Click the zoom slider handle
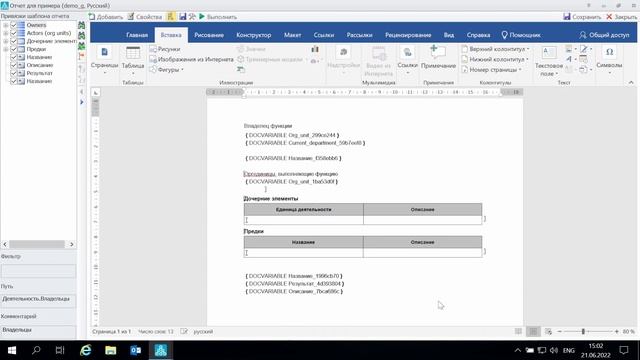This screenshot has height=360, width=640. 583,332
